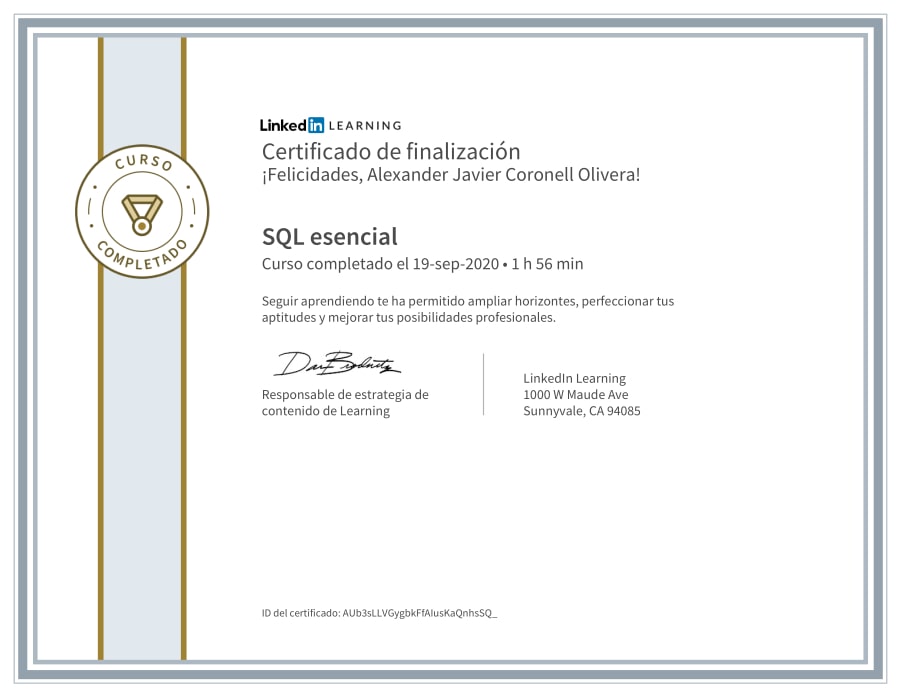
Task: Select the "Certificado de finalización" heading
Action: tap(391, 152)
